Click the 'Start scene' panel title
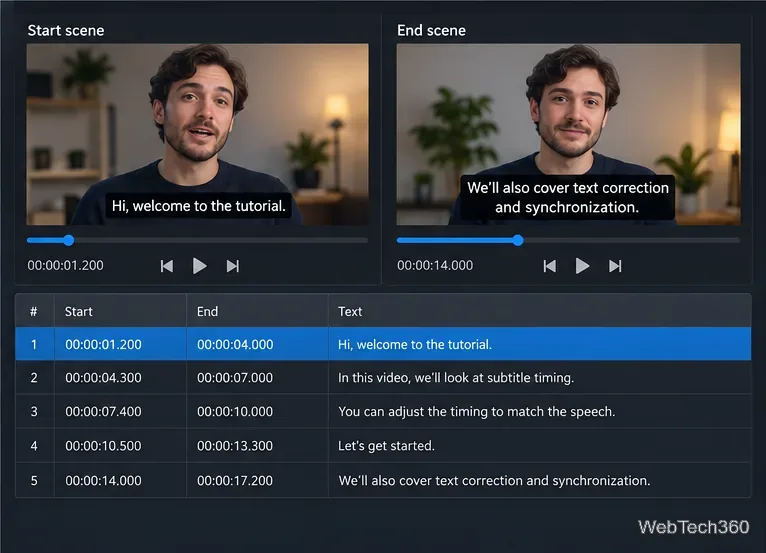 [66, 30]
